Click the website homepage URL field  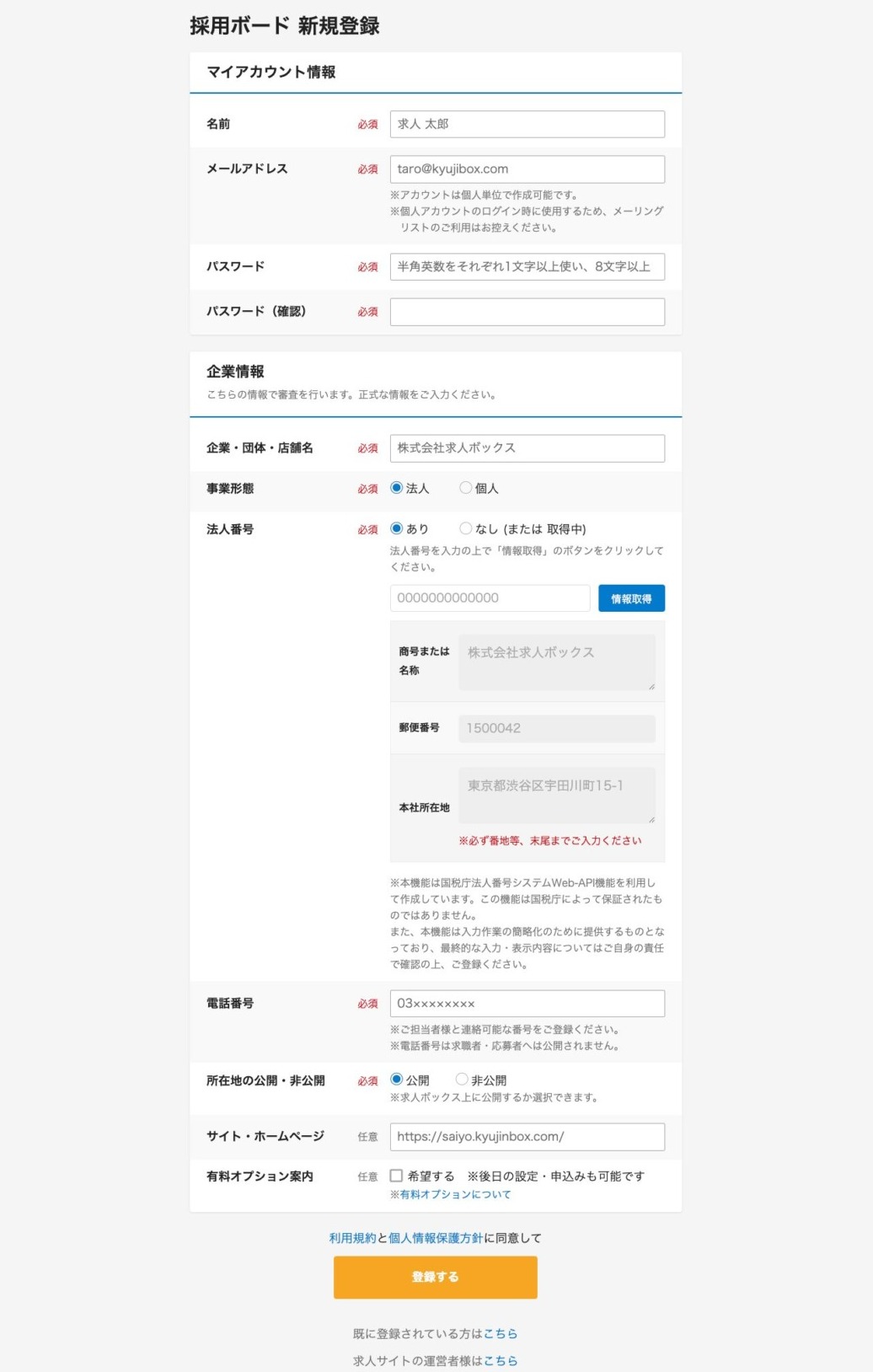click(527, 1137)
